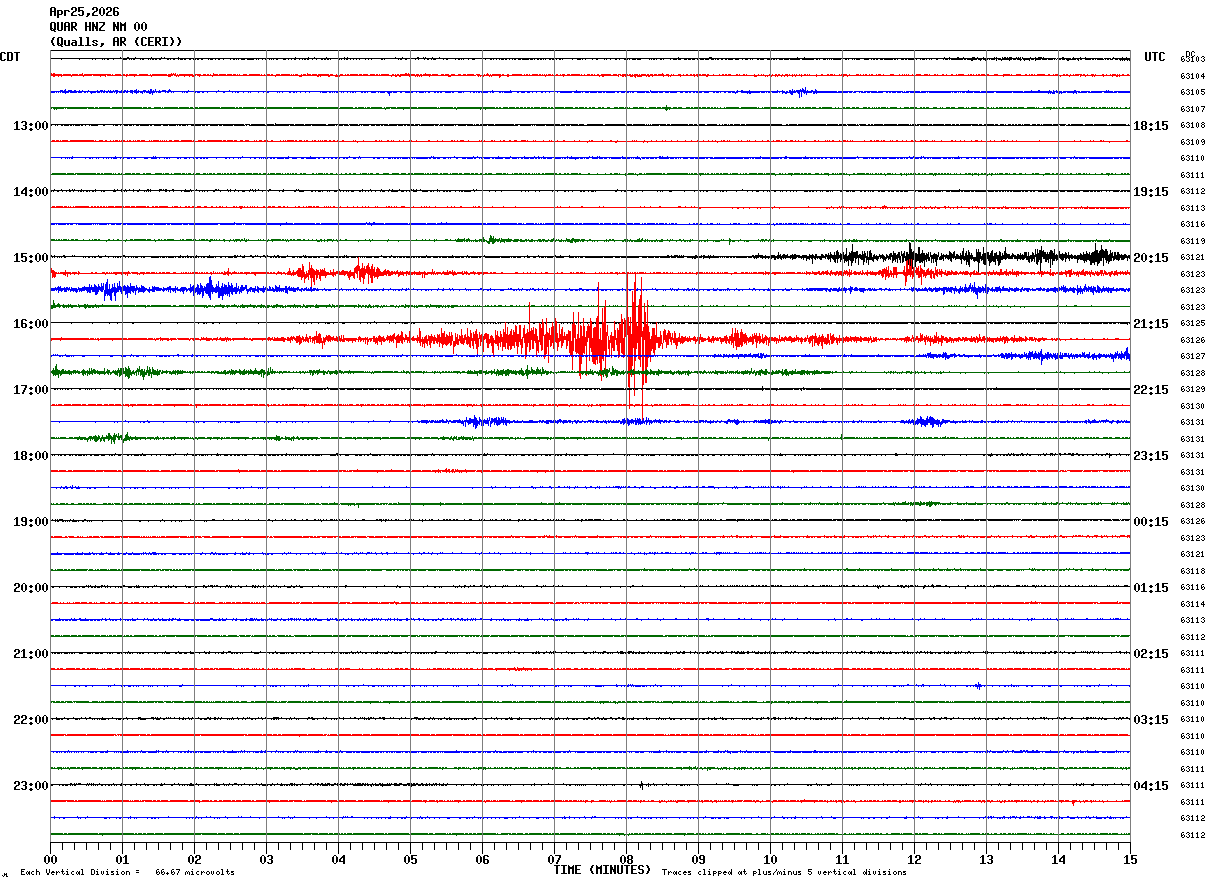The width and height of the screenshot is (1210, 886).
Task: Click the 63129 DC offset value
Action: (x=1192, y=390)
